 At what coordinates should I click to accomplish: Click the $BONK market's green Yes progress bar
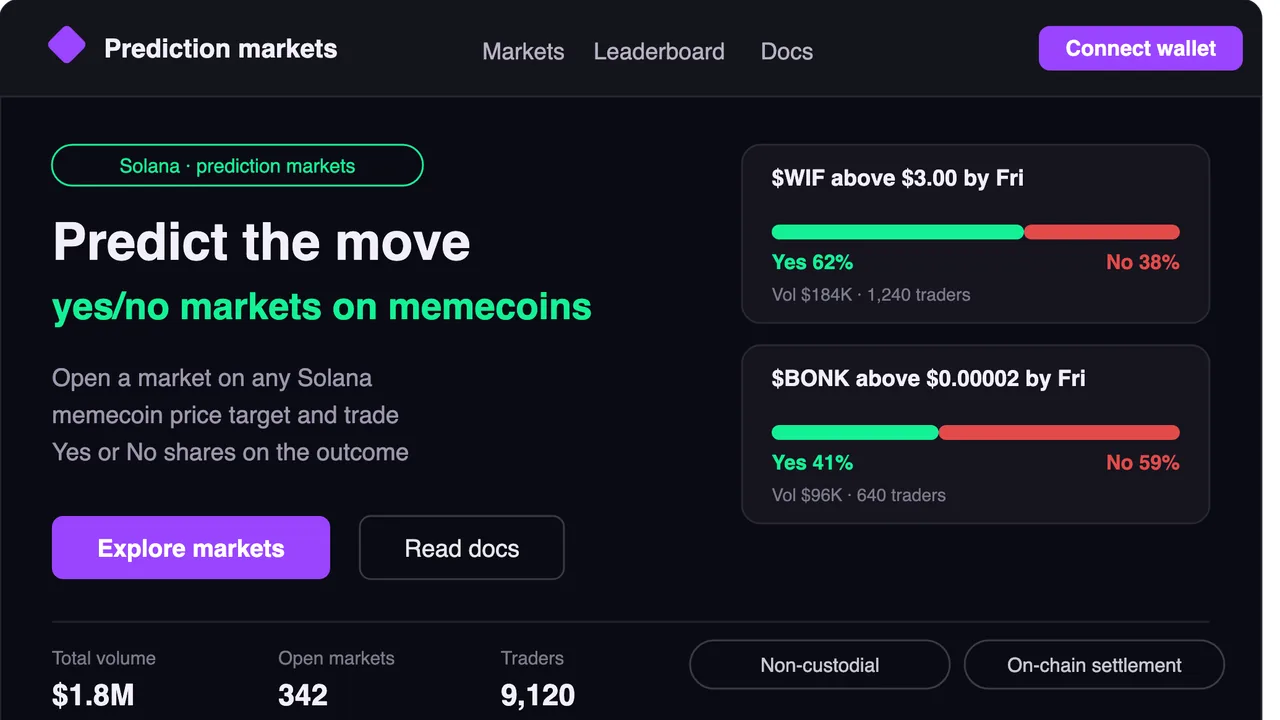pos(855,433)
